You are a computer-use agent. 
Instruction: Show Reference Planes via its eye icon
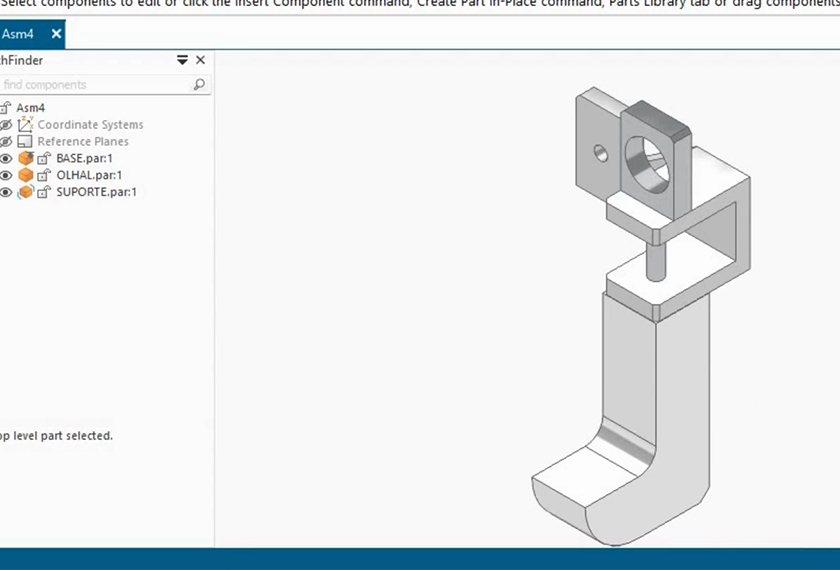[x=6, y=142]
